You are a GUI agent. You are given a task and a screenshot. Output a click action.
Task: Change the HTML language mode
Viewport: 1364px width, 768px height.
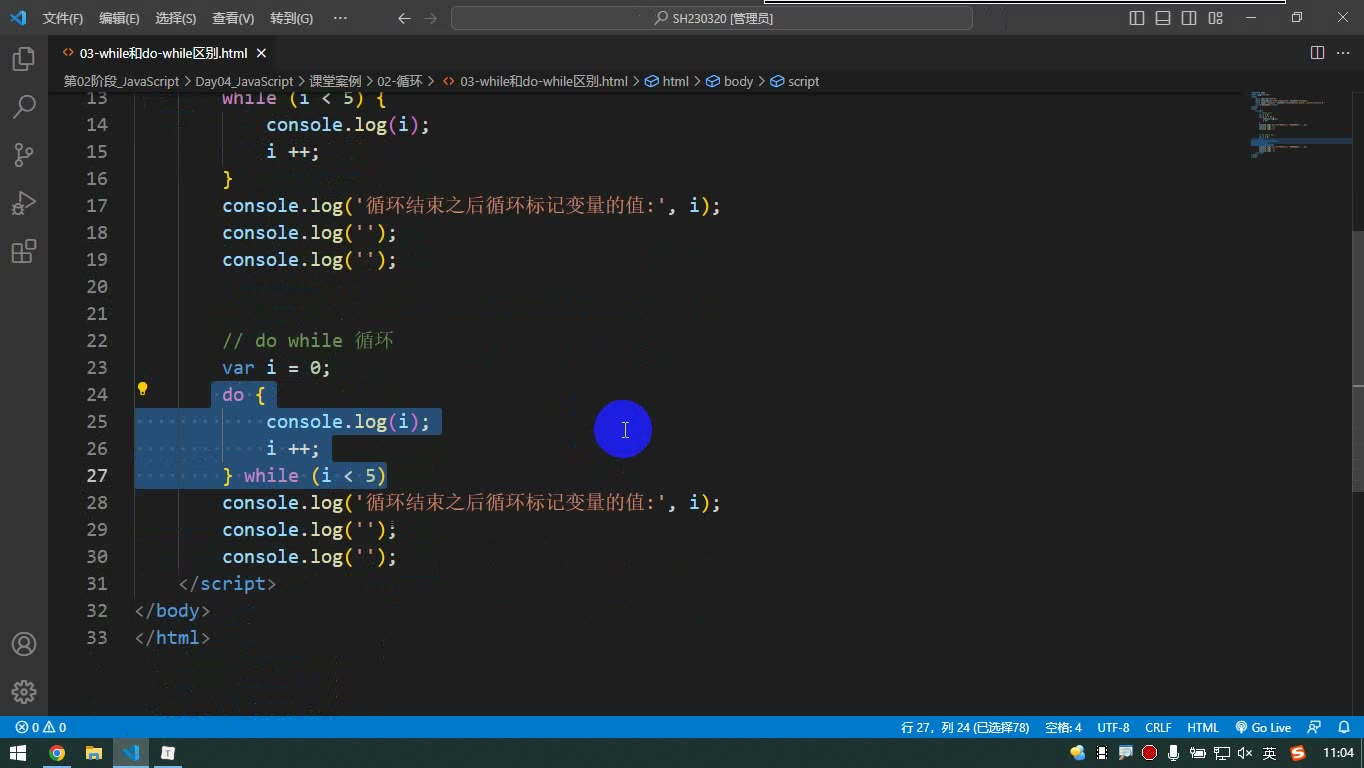click(1203, 727)
